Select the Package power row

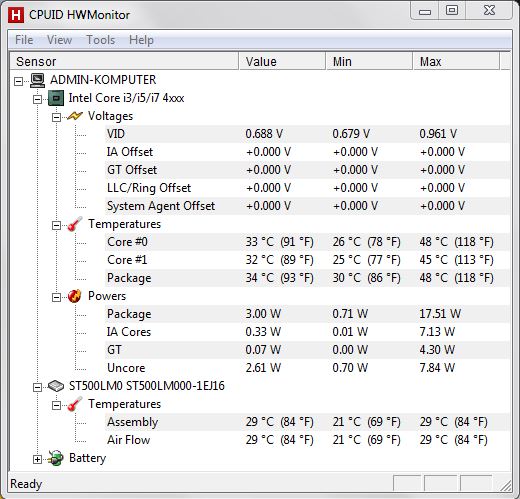pos(307,314)
